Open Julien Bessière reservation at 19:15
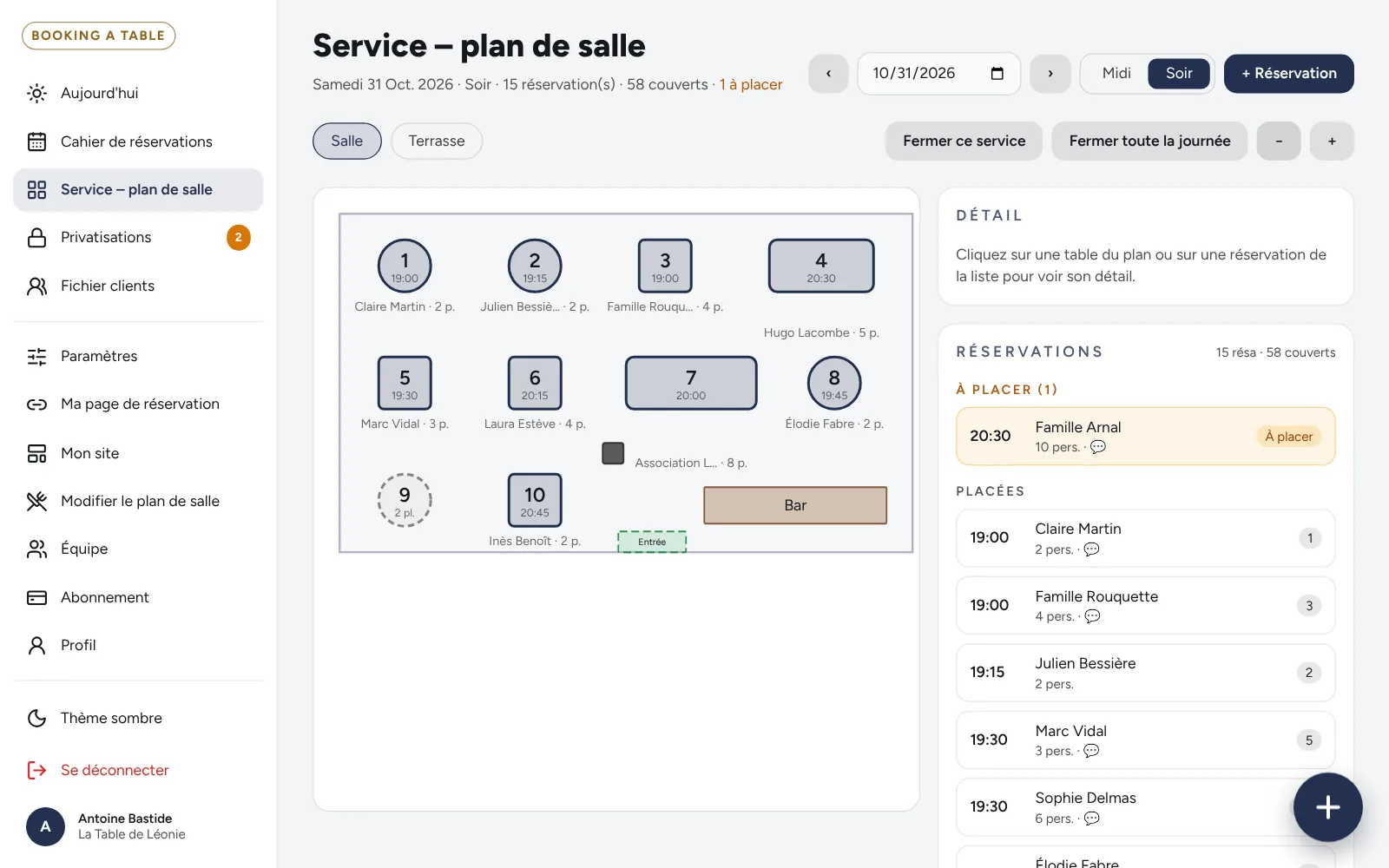Viewport: 1389px width, 868px height. coord(1146,673)
